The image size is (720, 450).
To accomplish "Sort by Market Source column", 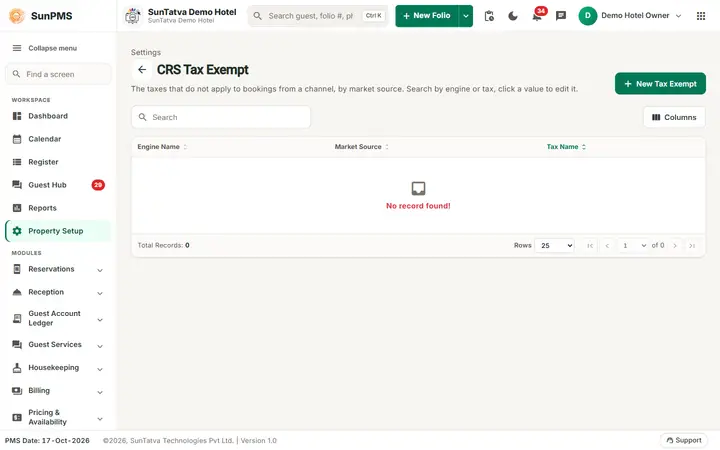I will tap(361, 147).
